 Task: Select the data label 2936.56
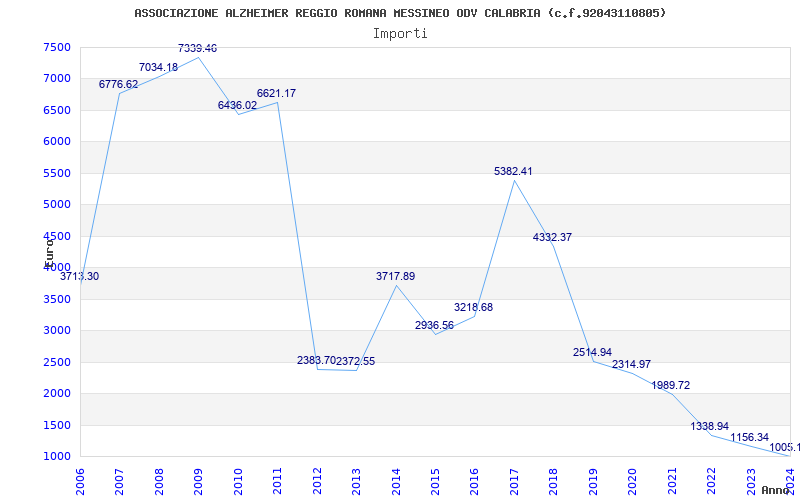434,326
